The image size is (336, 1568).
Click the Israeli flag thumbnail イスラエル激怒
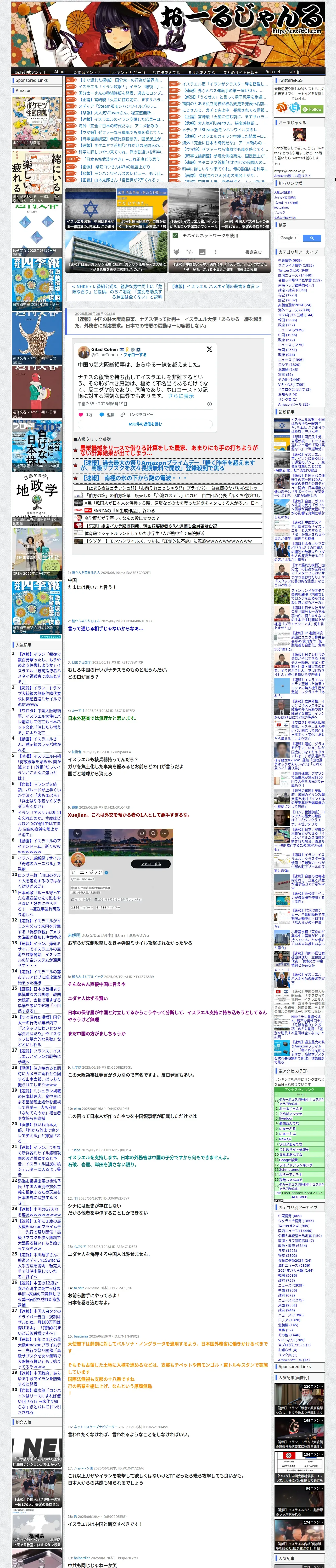tap(90, 209)
